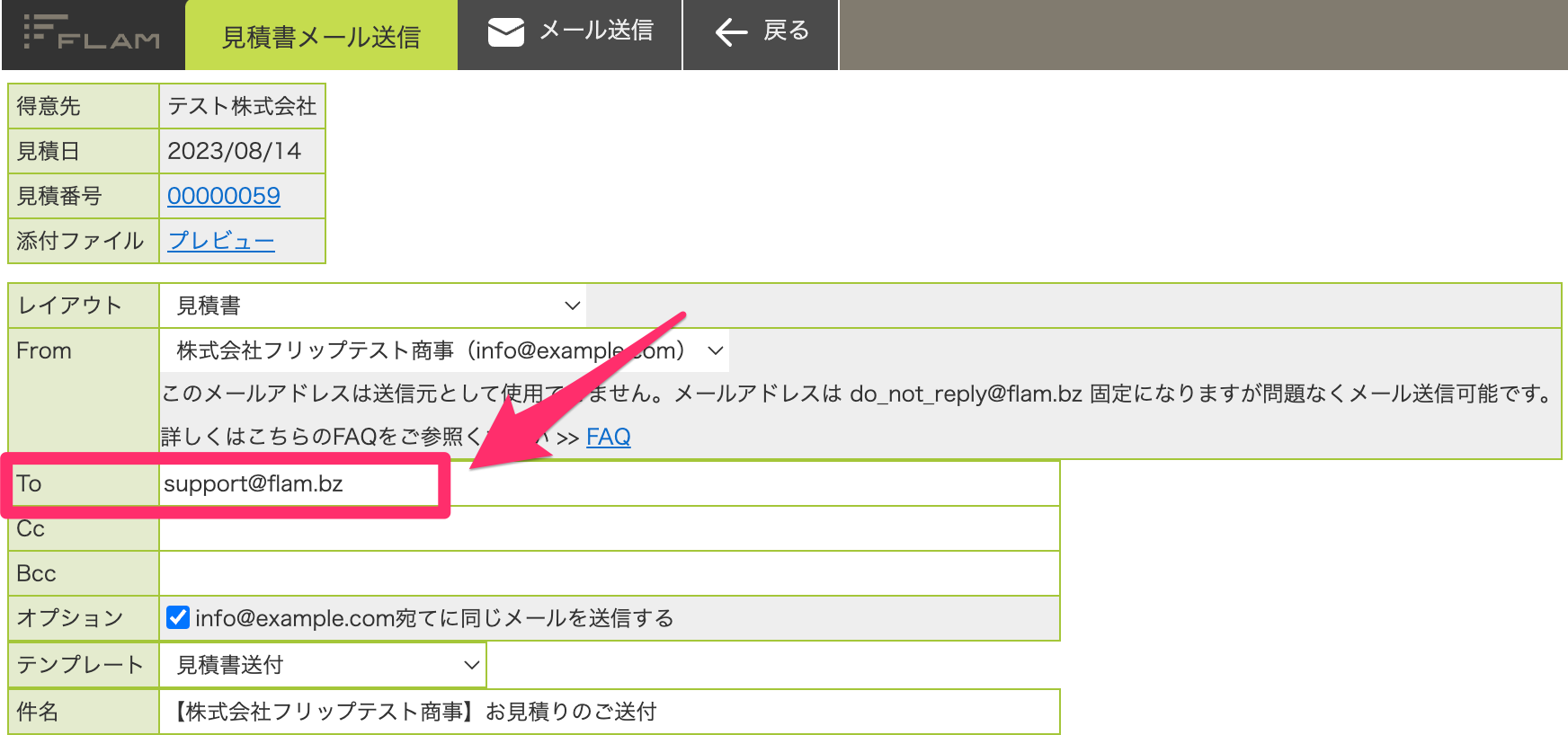
Task: Open estimate number 00000059 link
Action: [x=224, y=196]
